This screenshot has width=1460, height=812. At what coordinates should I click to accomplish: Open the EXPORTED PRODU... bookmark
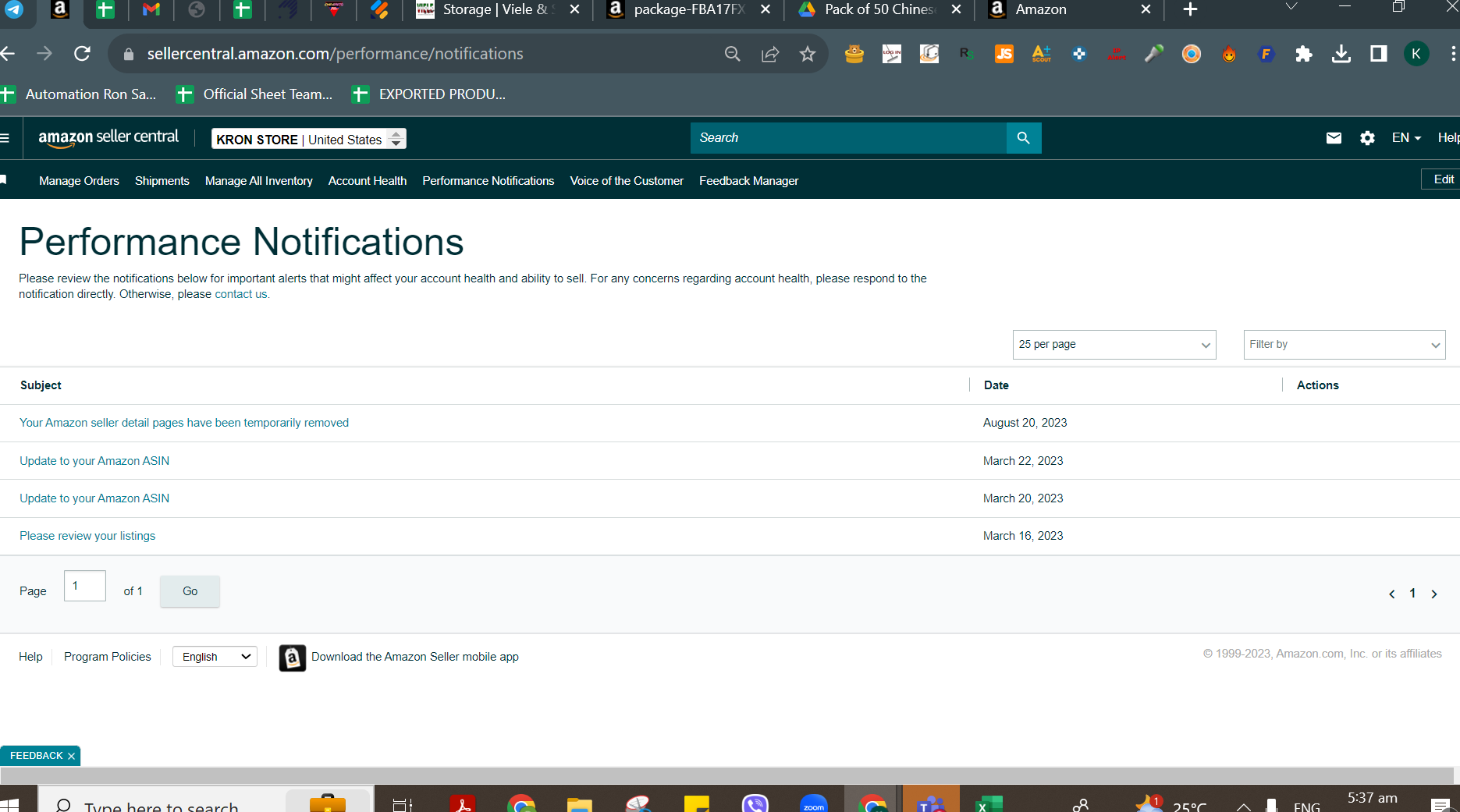(x=428, y=94)
